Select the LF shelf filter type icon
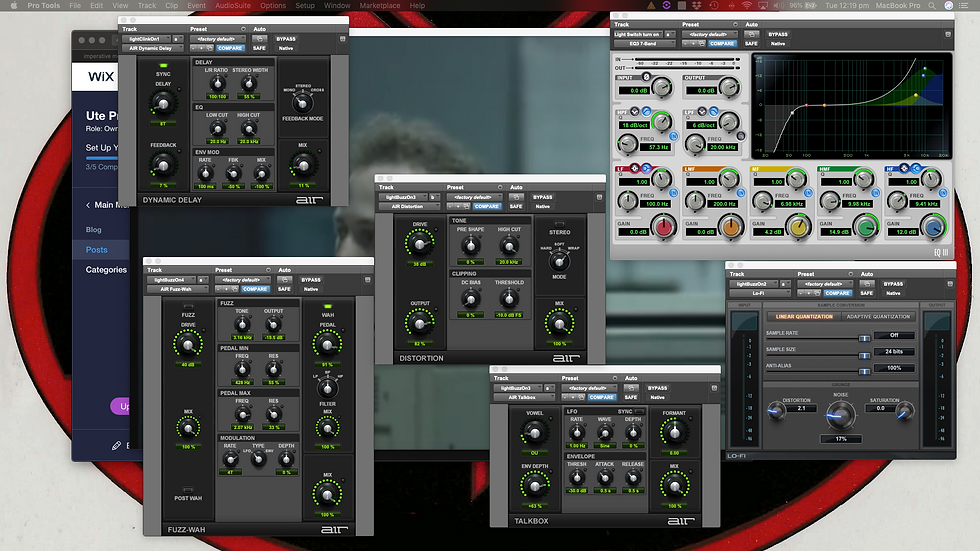 646,169
